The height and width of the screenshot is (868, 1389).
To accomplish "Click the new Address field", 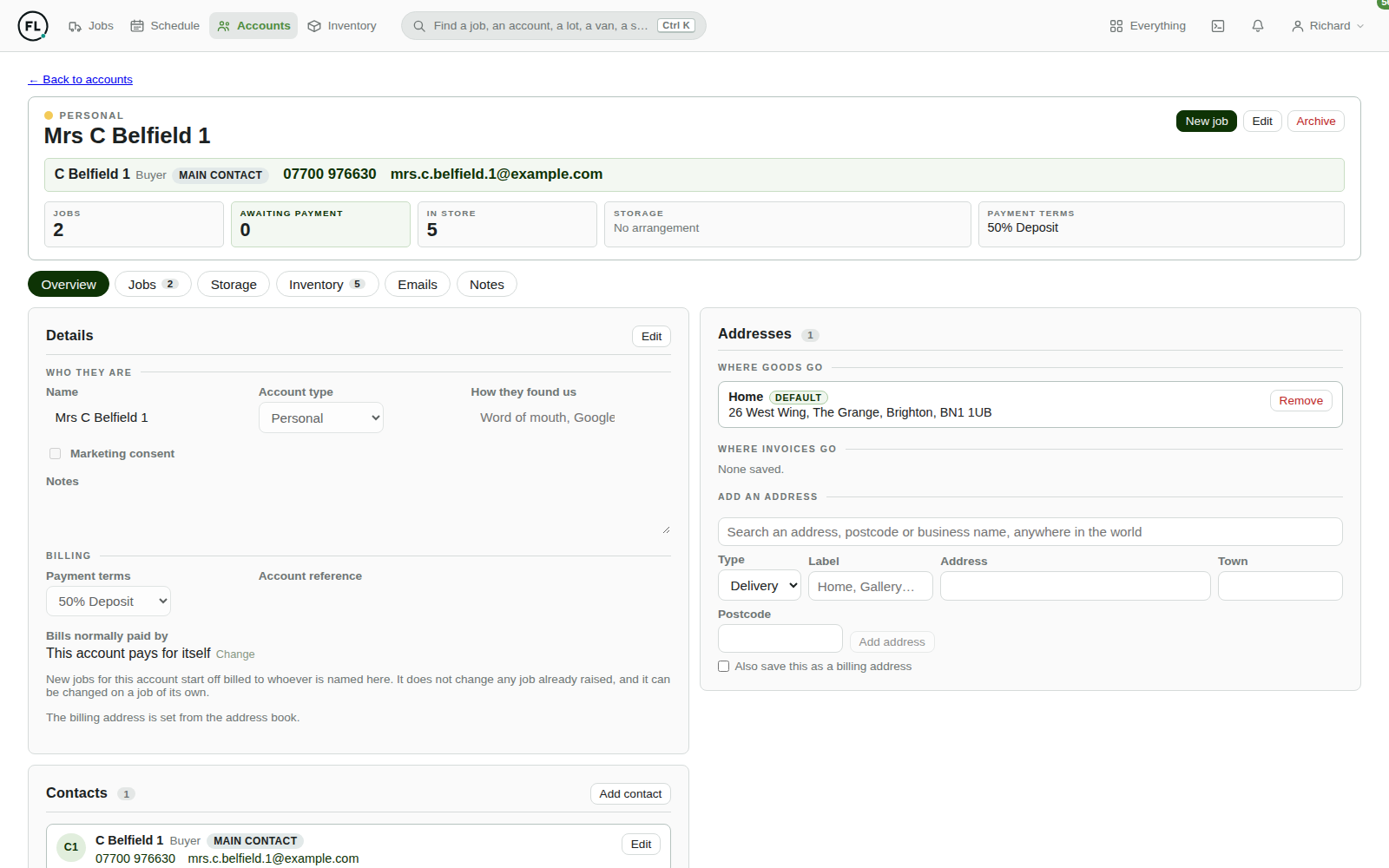I will (x=1076, y=586).
